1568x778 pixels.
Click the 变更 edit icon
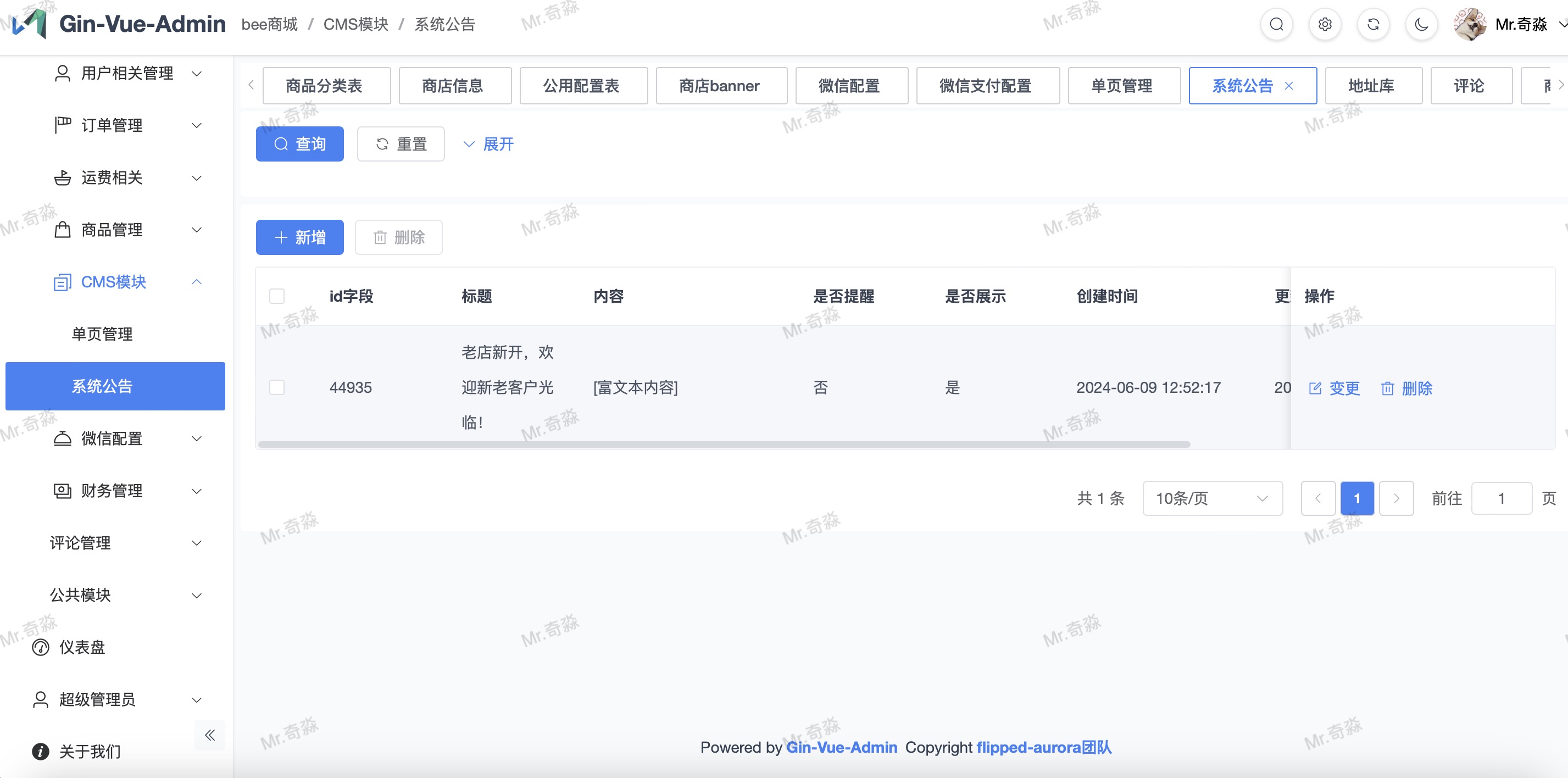[x=1315, y=388]
